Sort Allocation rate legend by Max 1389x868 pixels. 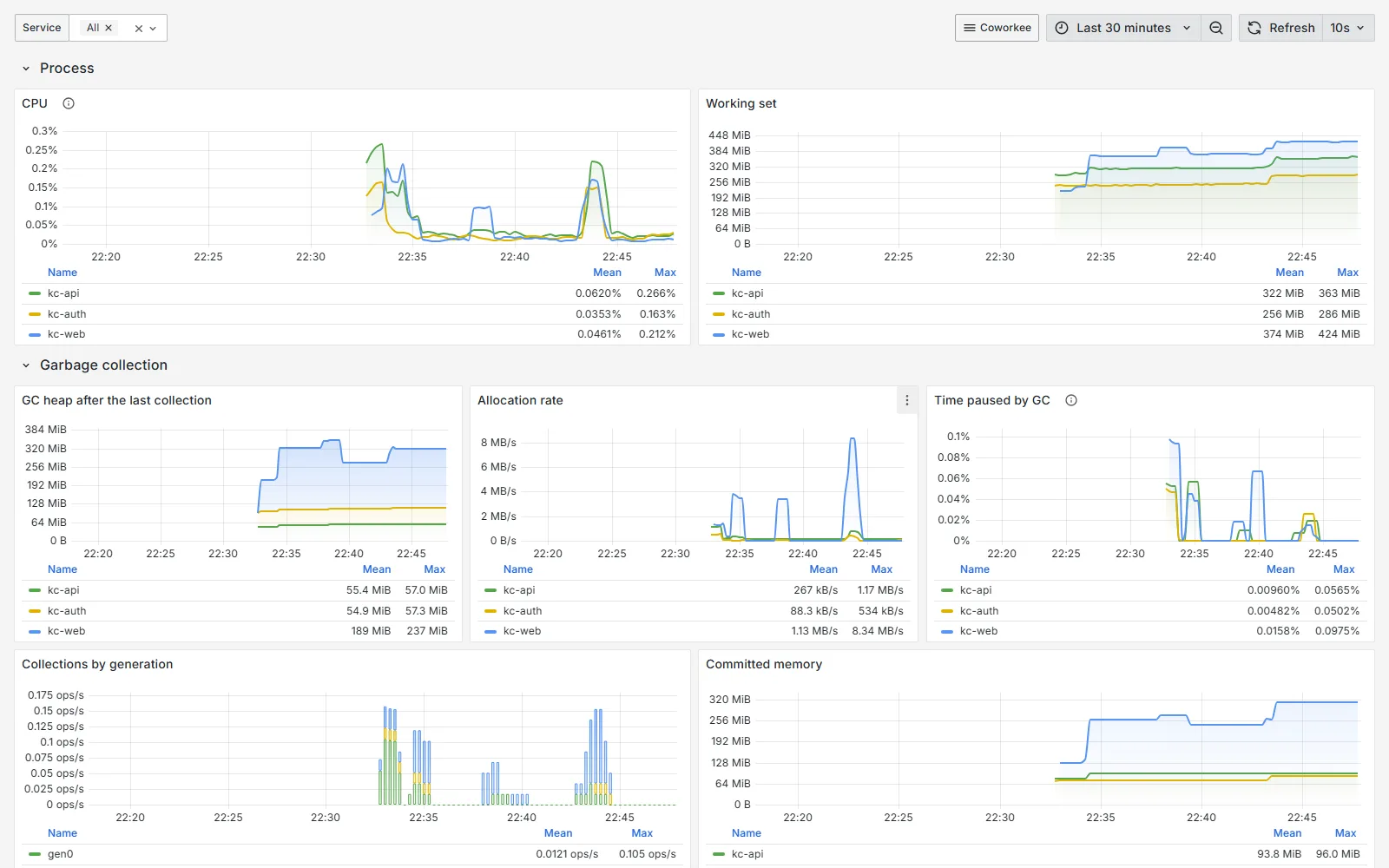[882, 569]
